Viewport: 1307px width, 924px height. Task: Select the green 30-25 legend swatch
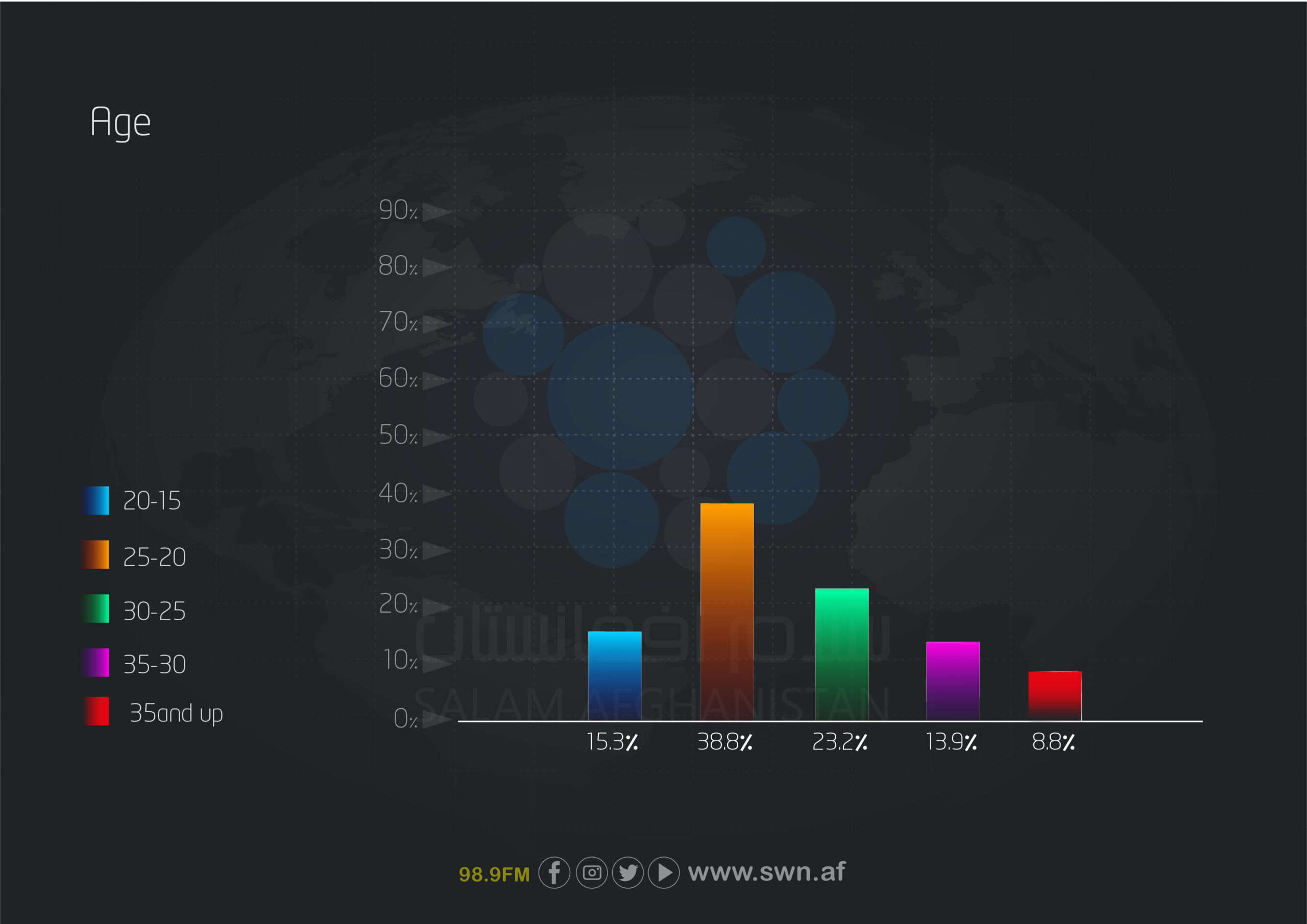coord(95,609)
